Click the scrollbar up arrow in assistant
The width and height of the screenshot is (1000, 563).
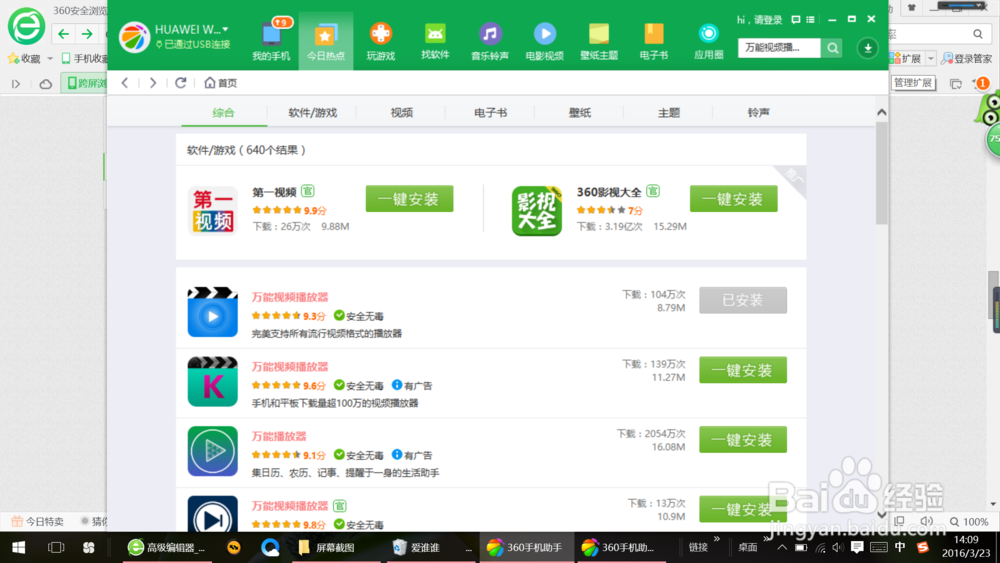point(881,112)
